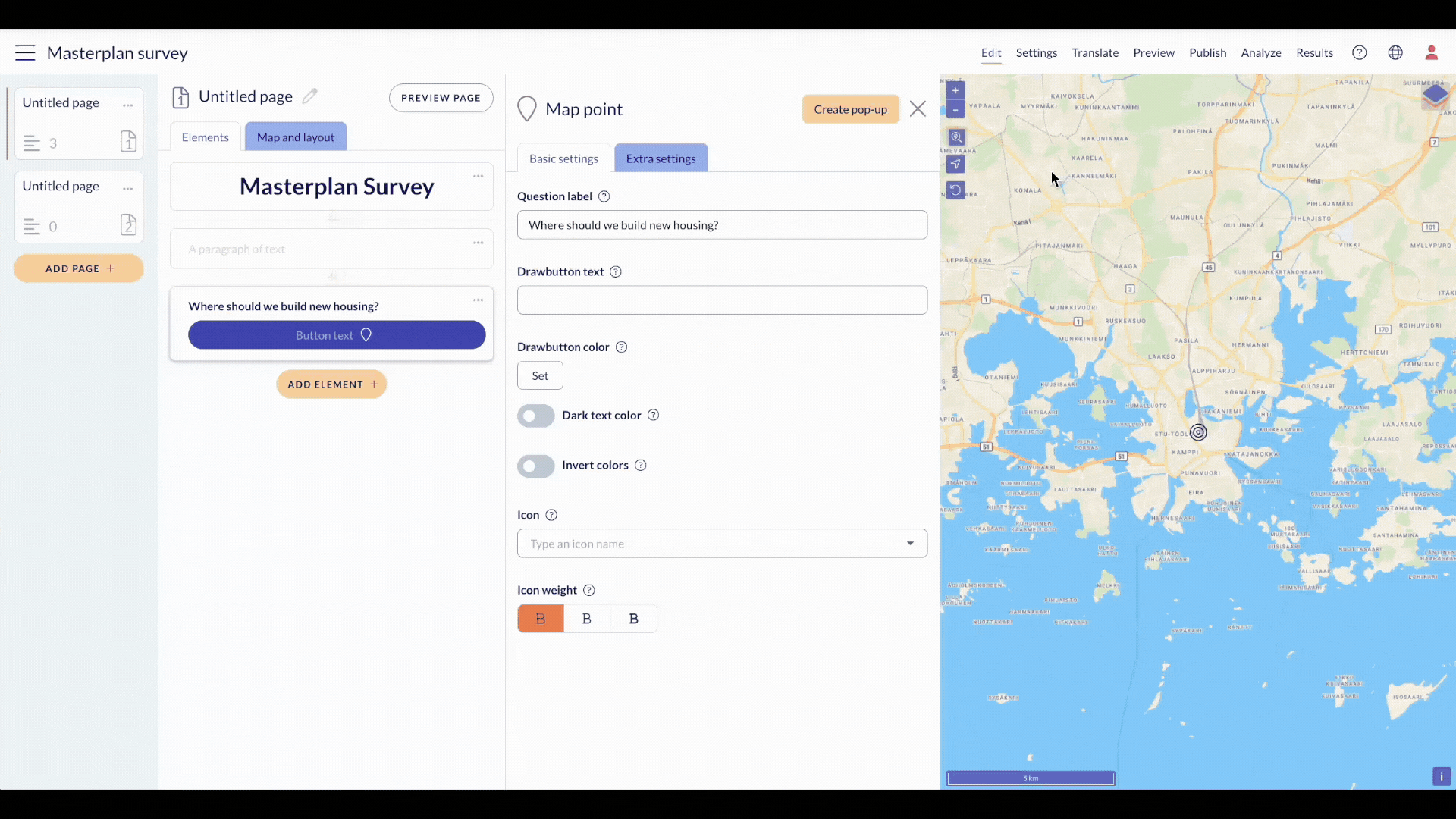Open the Masterplan Survey element menu
Viewport: 1456px width, 819px height.
click(478, 175)
